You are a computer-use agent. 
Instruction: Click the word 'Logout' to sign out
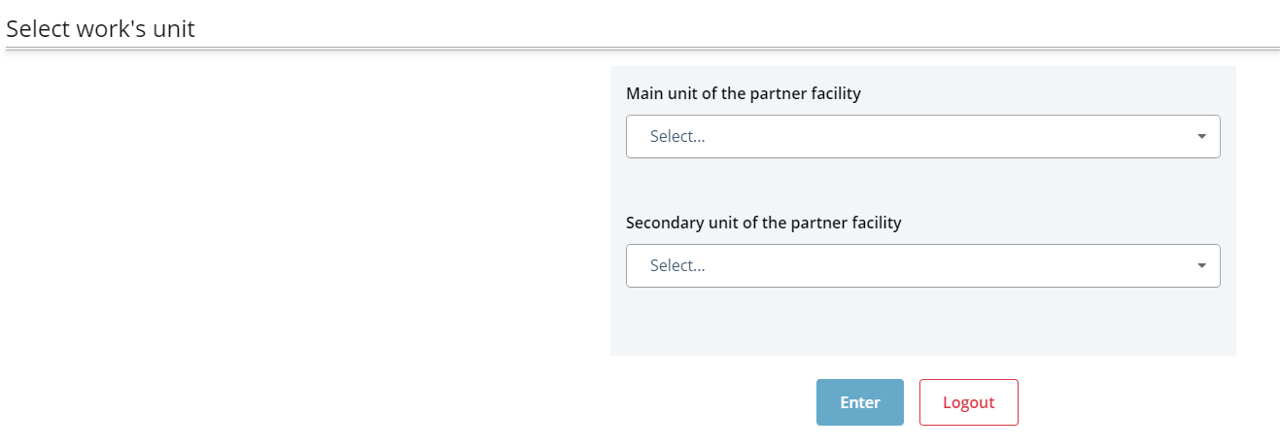click(x=969, y=403)
